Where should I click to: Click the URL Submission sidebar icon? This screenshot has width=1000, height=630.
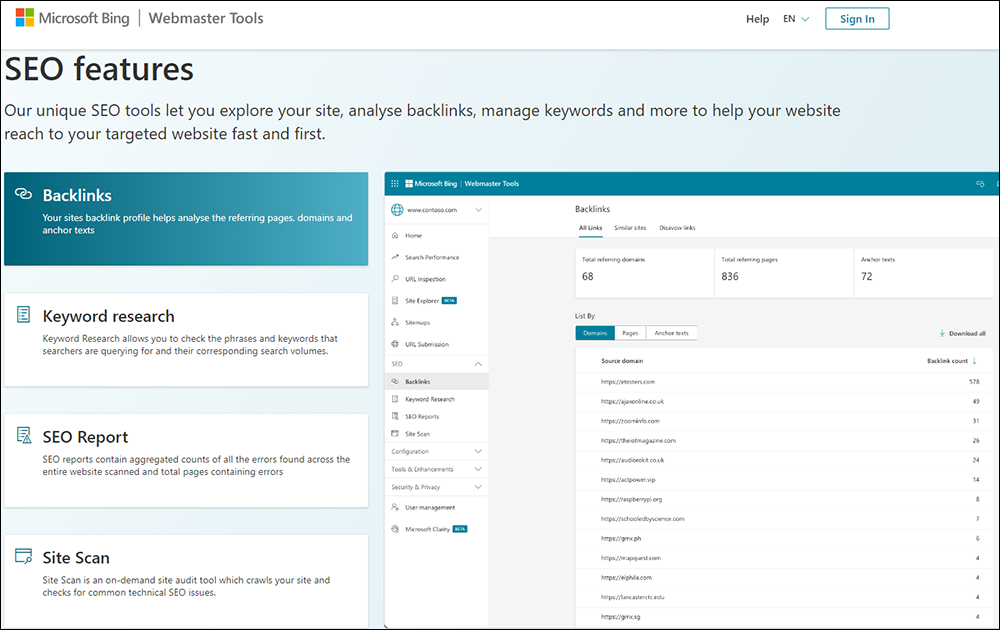(x=395, y=344)
